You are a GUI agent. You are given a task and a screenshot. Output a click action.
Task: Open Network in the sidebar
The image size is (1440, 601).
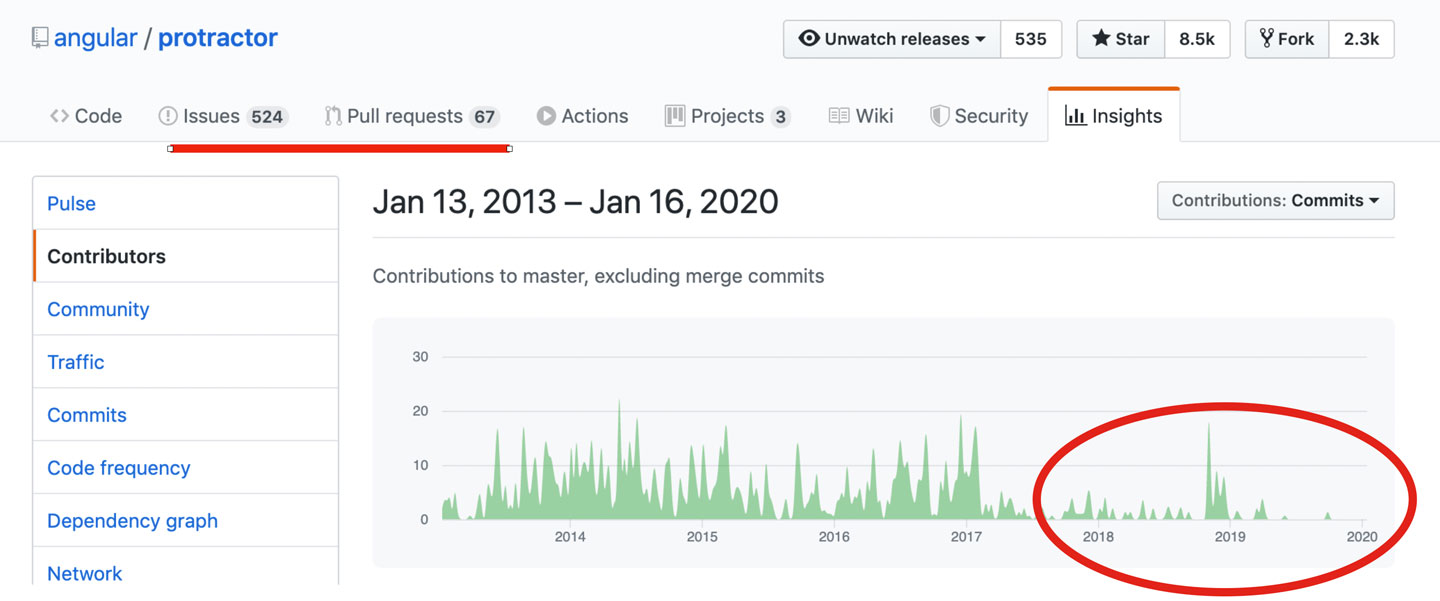(186, 573)
